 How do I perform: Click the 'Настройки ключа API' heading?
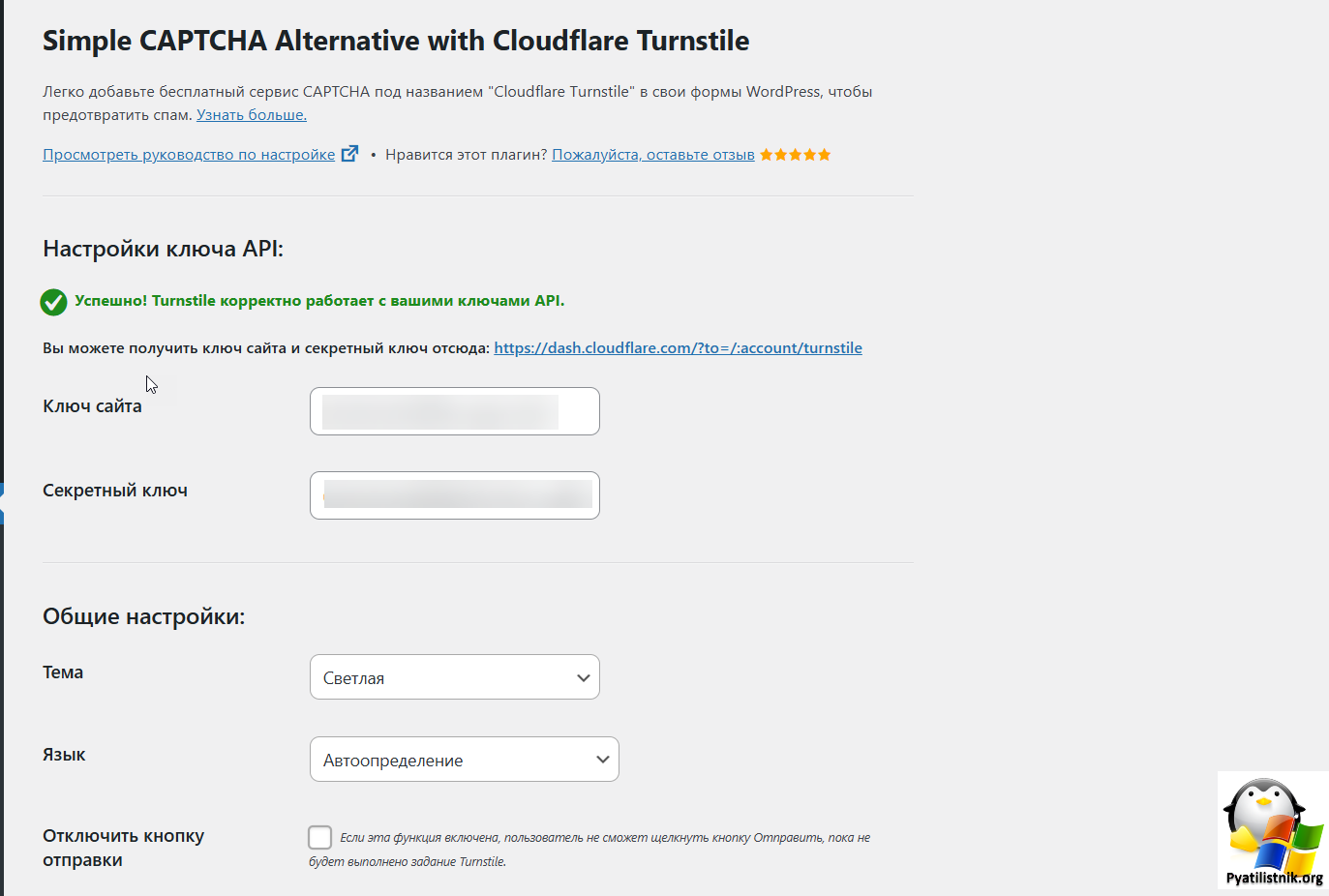coord(163,249)
